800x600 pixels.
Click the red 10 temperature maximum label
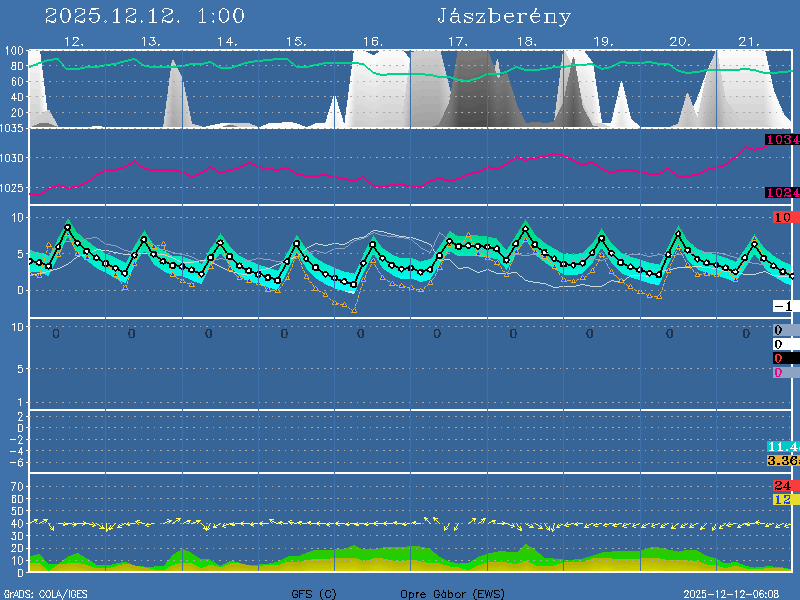tap(783, 217)
